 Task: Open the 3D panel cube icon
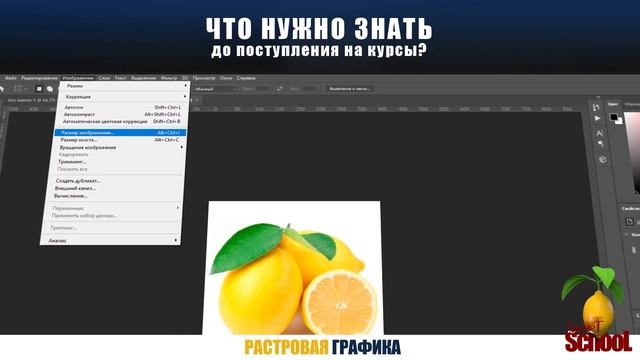602,160
